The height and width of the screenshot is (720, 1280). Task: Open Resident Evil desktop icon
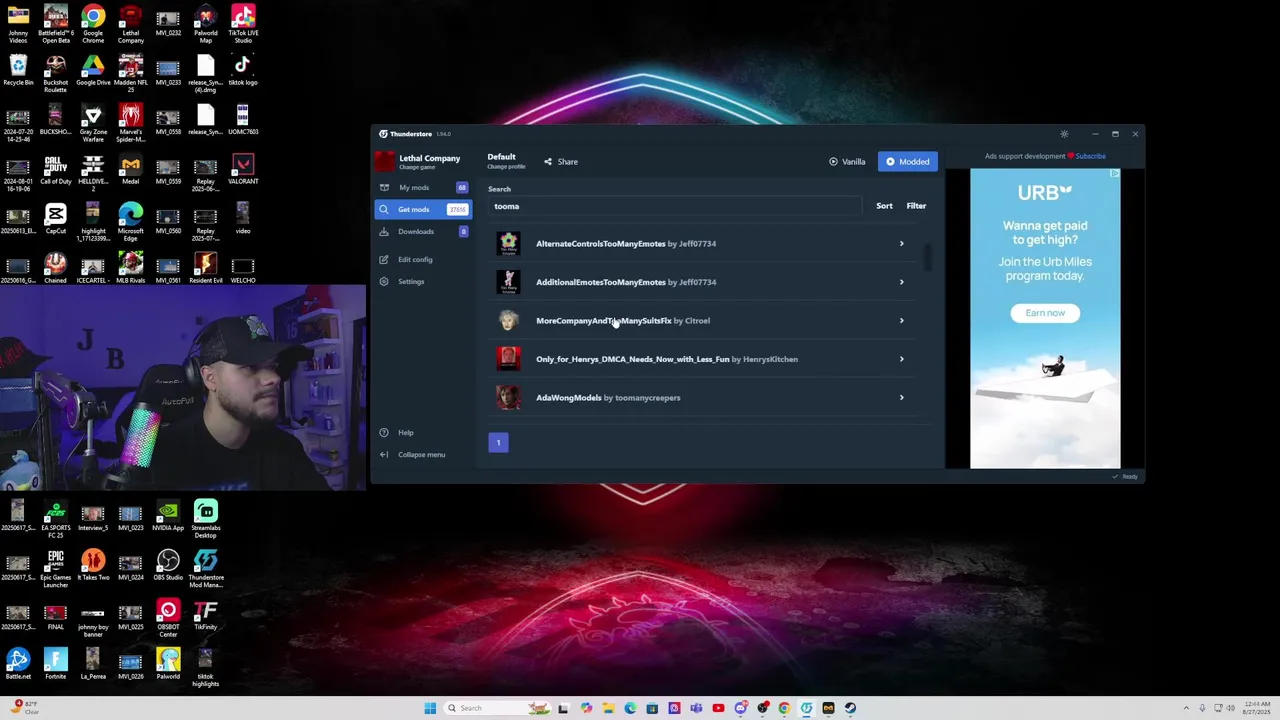[205, 268]
